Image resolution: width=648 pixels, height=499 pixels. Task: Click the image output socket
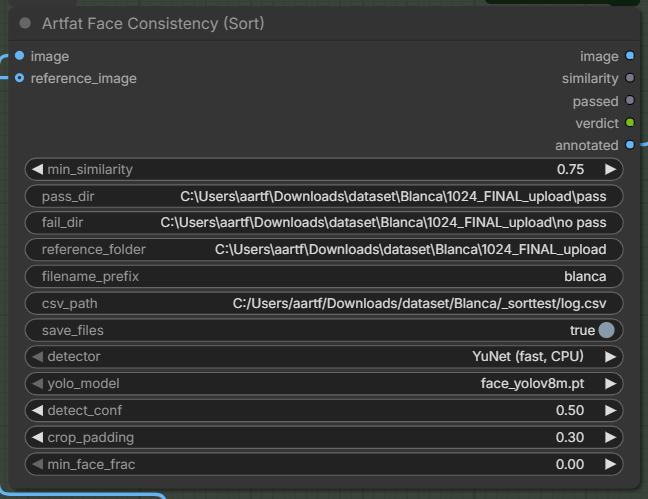[x=630, y=56]
